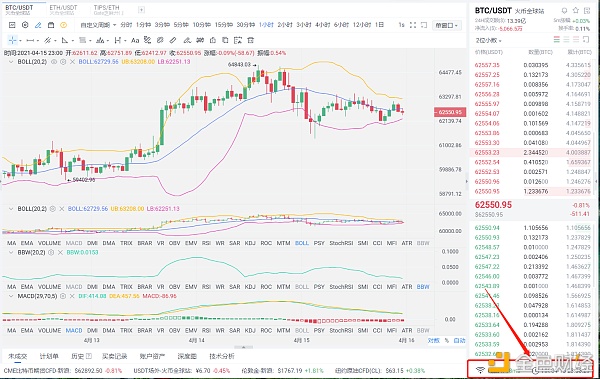Collapse the MACD(29,70,5) panel chevron
The height and width of the screenshot is (379, 600).
(11, 296)
